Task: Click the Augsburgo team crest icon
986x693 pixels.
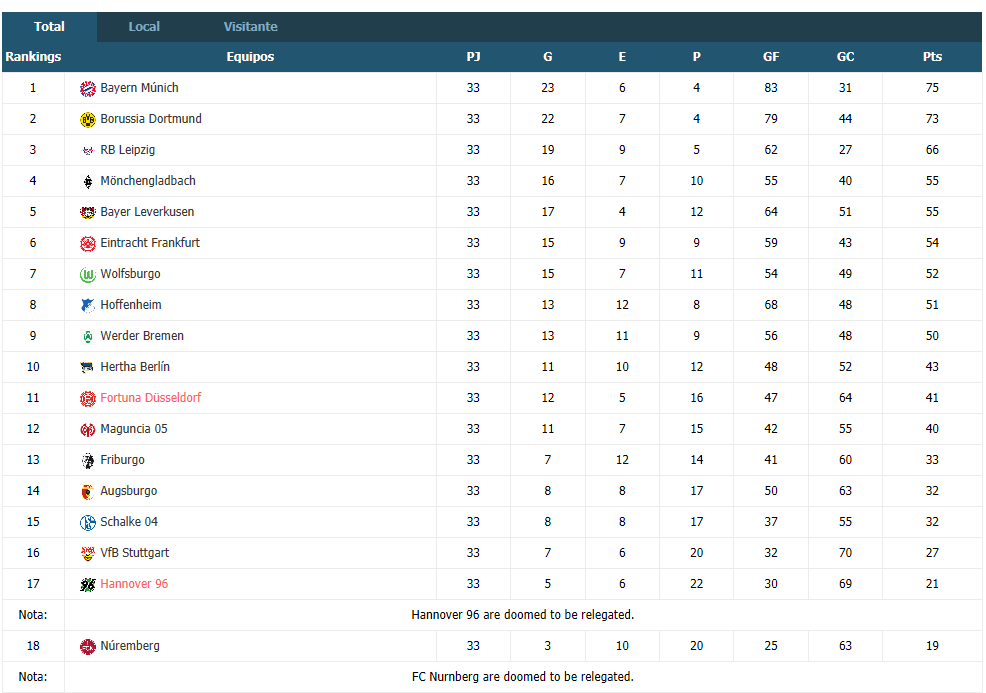Action: click(x=87, y=492)
